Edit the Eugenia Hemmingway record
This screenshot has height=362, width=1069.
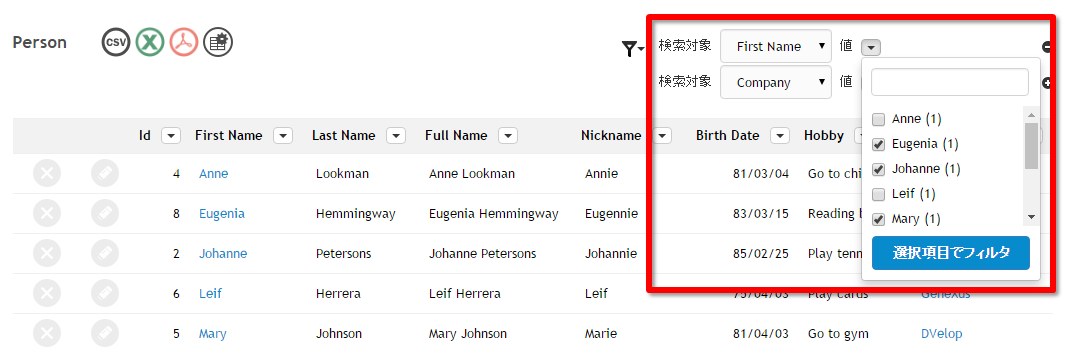(x=105, y=213)
